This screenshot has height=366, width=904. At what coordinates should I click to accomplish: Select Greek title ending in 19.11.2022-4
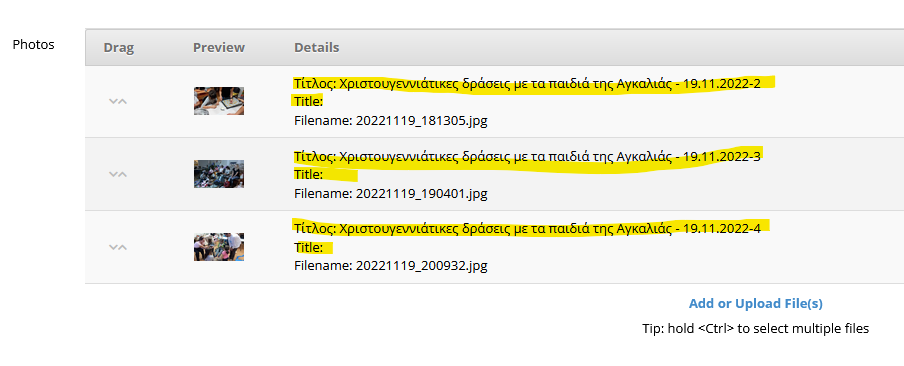[527, 229]
